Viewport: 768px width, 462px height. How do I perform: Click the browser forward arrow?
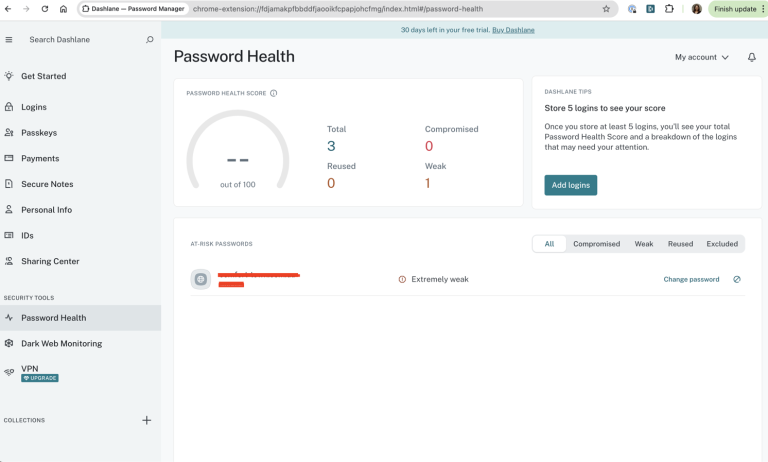tap(26, 9)
